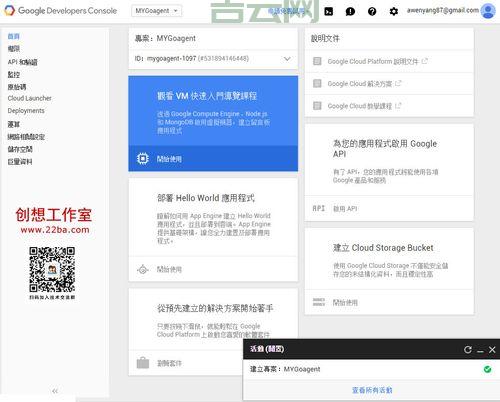Image resolution: width=500 pixels, height=402 pixels.
Task: Select the first sidebar item 首頁
Action: 14,36
